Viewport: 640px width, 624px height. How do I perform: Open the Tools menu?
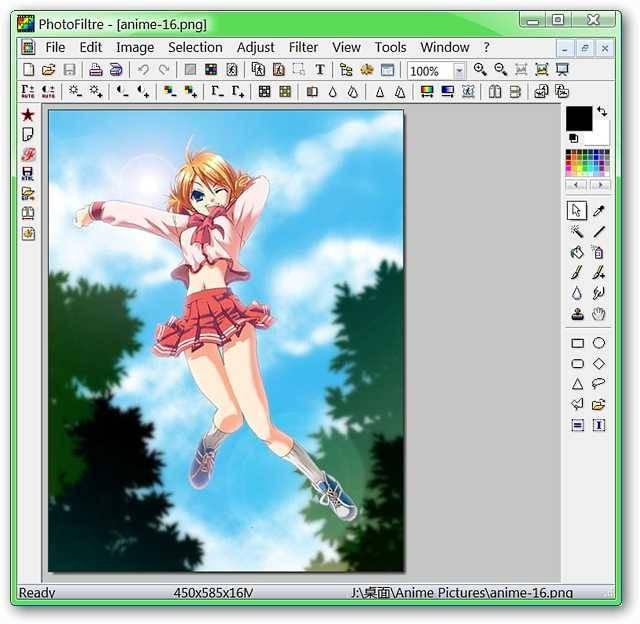pyautogui.click(x=391, y=47)
